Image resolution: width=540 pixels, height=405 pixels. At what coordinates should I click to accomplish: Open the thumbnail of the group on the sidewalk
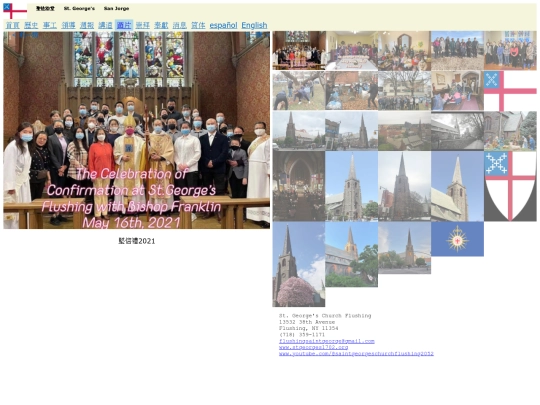(457, 50)
